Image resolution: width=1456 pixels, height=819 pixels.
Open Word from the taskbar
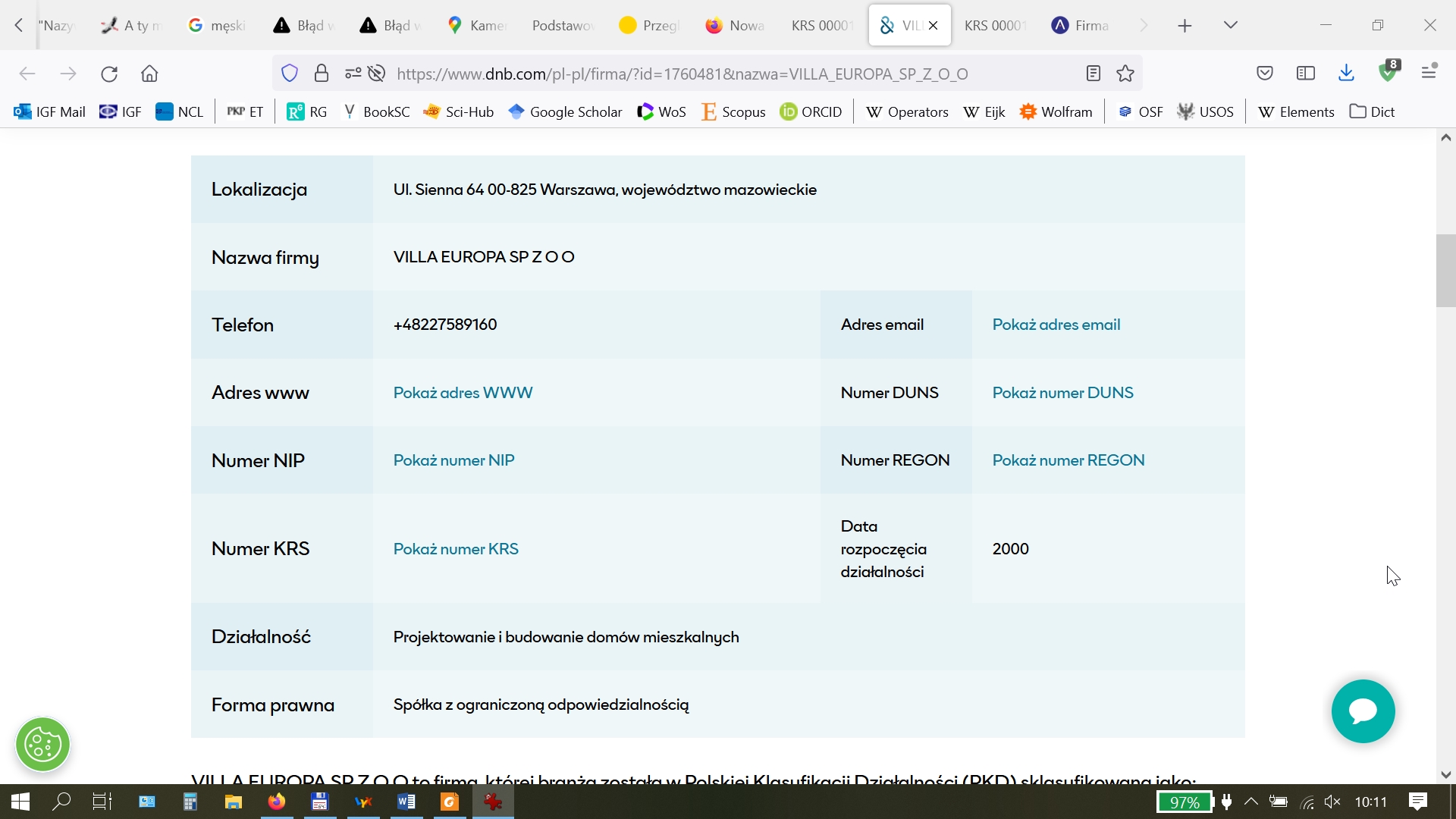coord(406,802)
